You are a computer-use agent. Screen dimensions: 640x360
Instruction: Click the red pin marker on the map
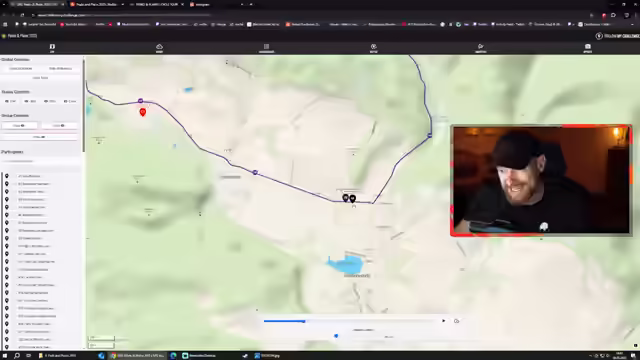pos(142,112)
